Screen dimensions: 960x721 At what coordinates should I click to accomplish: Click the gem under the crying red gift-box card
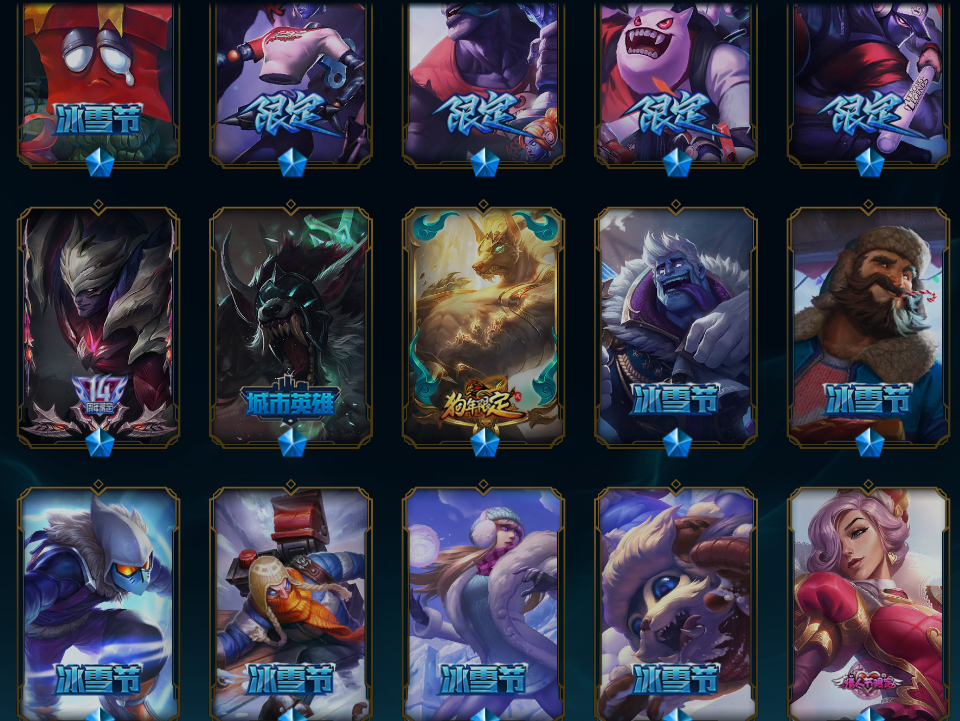pyautogui.click(x=100, y=163)
